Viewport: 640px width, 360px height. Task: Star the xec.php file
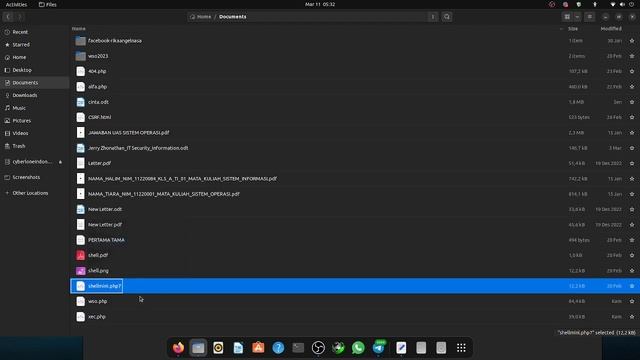pyautogui.click(x=632, y=317)
